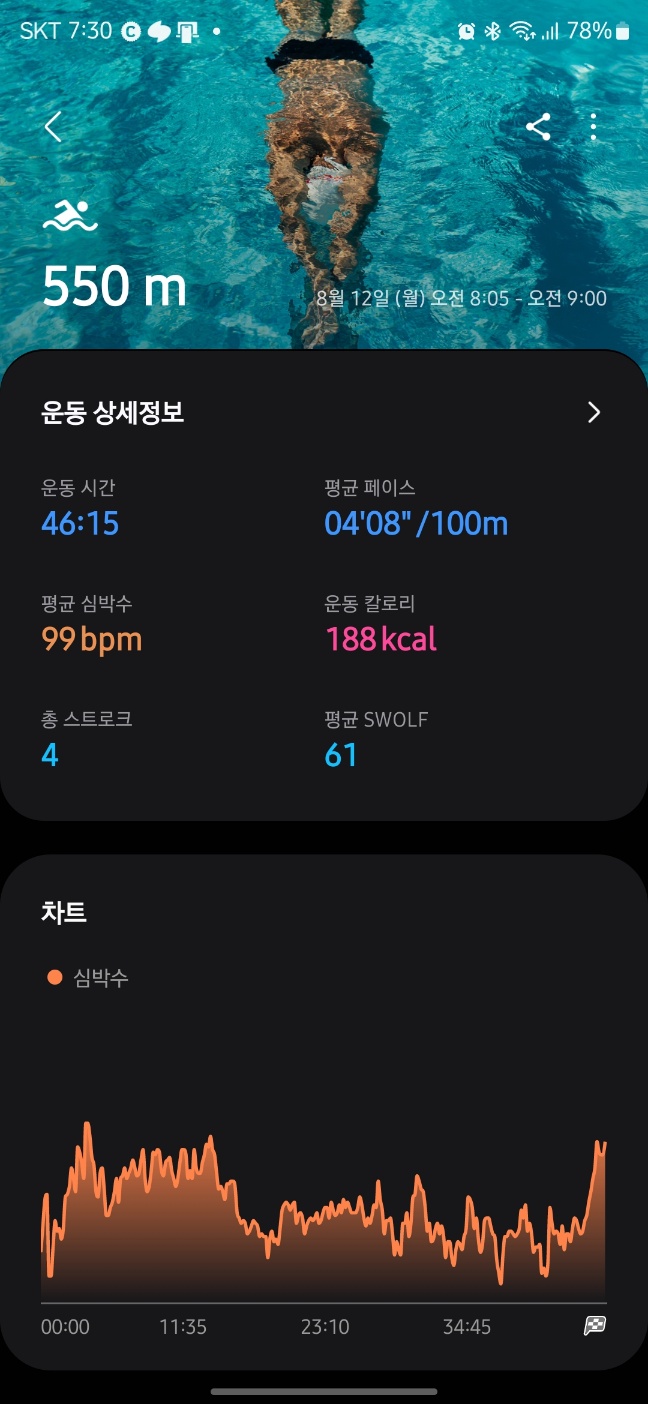The height and width of the screenshot is (1404, 648).
Task: Open detailed workout stats via the arrow
Action: point(593,412)
